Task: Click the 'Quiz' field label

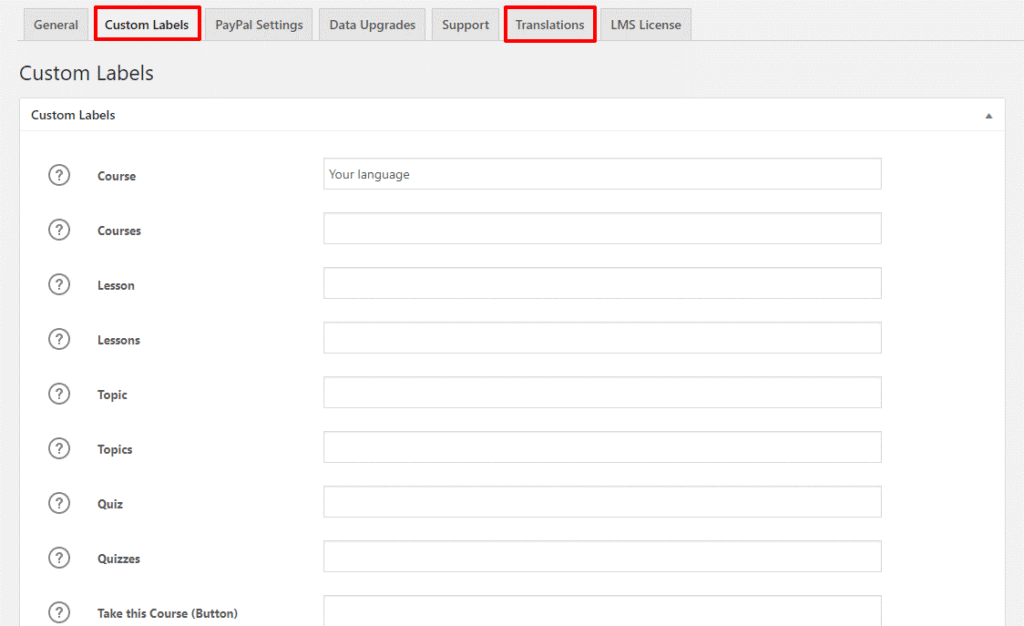Action: click(110, 505)
